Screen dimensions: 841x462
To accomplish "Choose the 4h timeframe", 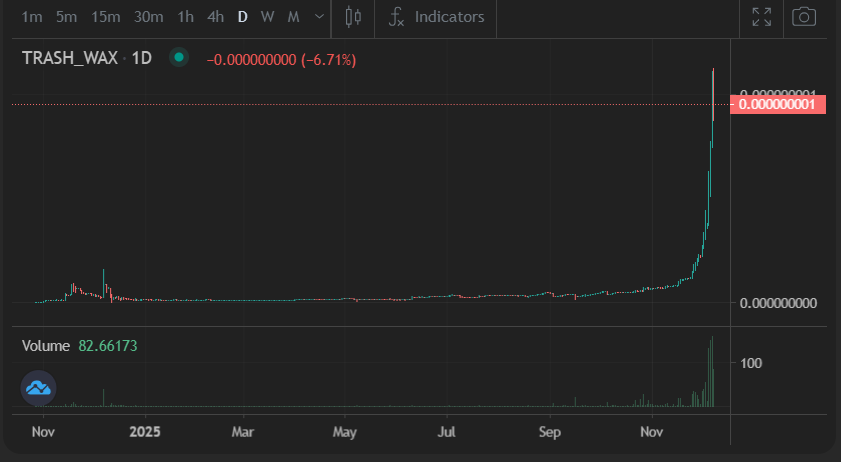I will coord(216,17).
